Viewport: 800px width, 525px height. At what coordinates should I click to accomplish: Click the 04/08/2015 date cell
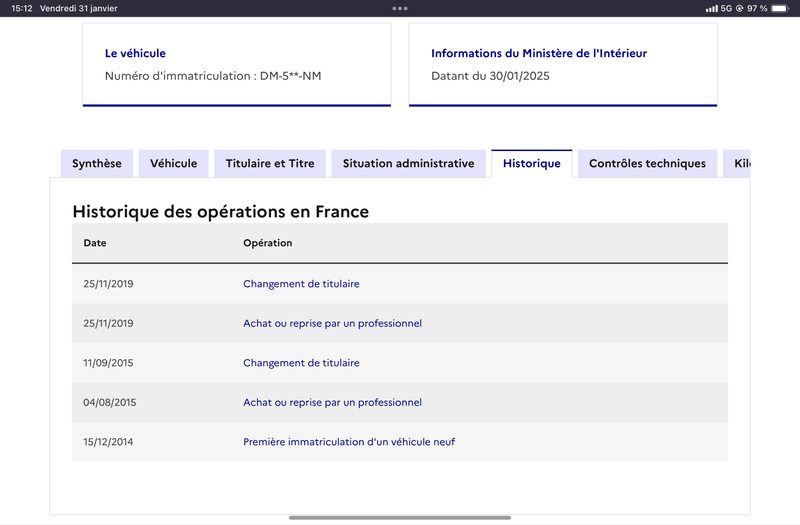(x=110, y=403)
